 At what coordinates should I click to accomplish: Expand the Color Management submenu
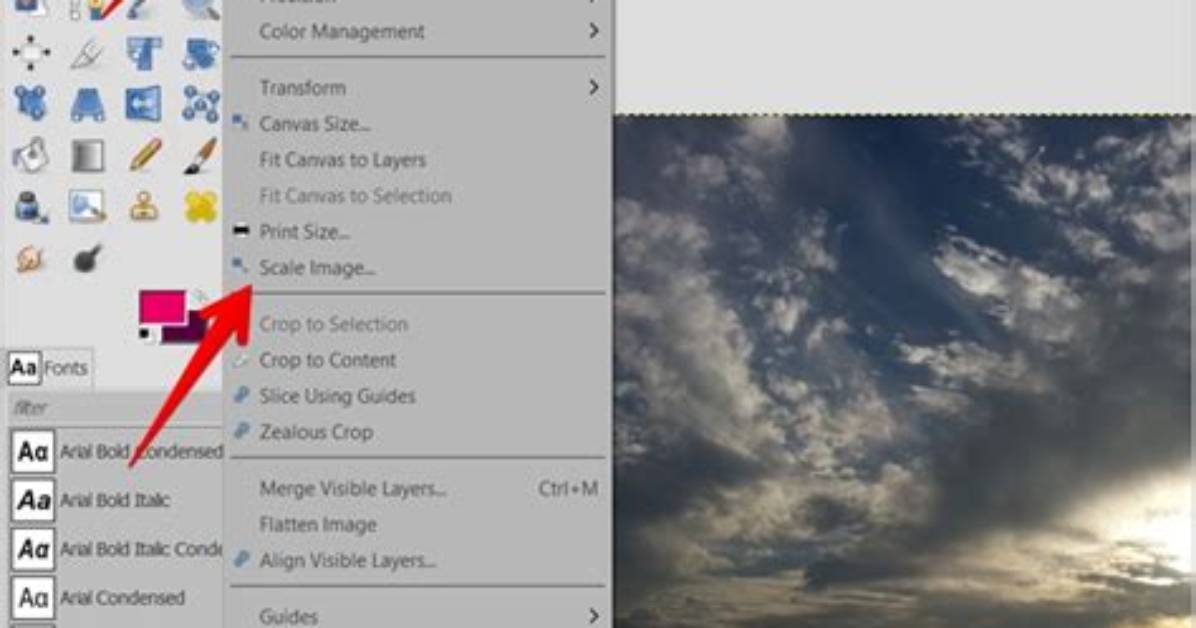click(418, 31)
